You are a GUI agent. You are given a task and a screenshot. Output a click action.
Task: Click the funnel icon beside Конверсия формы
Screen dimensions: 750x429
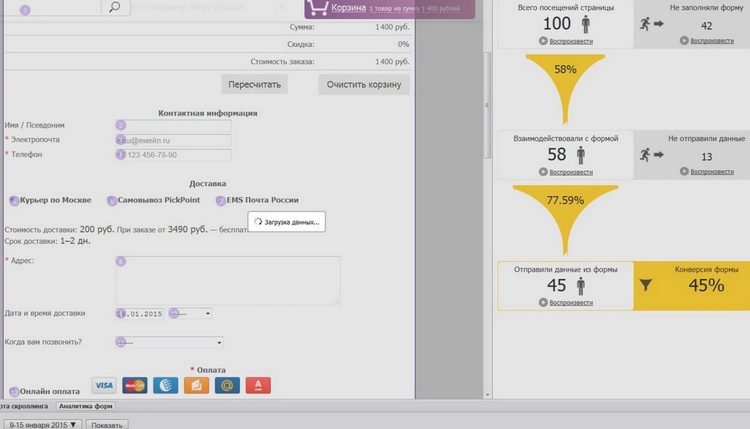(x=646, y=285)
